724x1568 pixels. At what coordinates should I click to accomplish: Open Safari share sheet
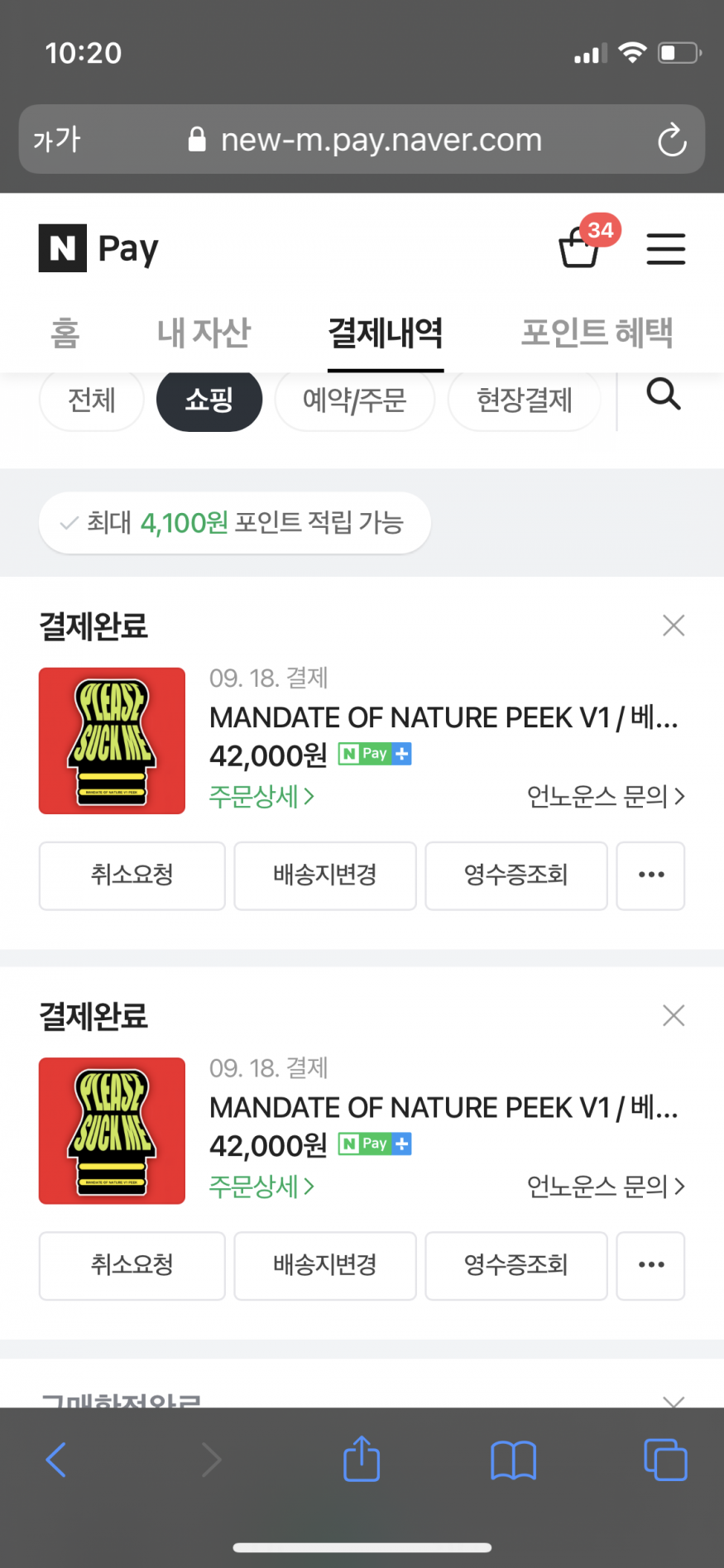tap(362, 1459)
